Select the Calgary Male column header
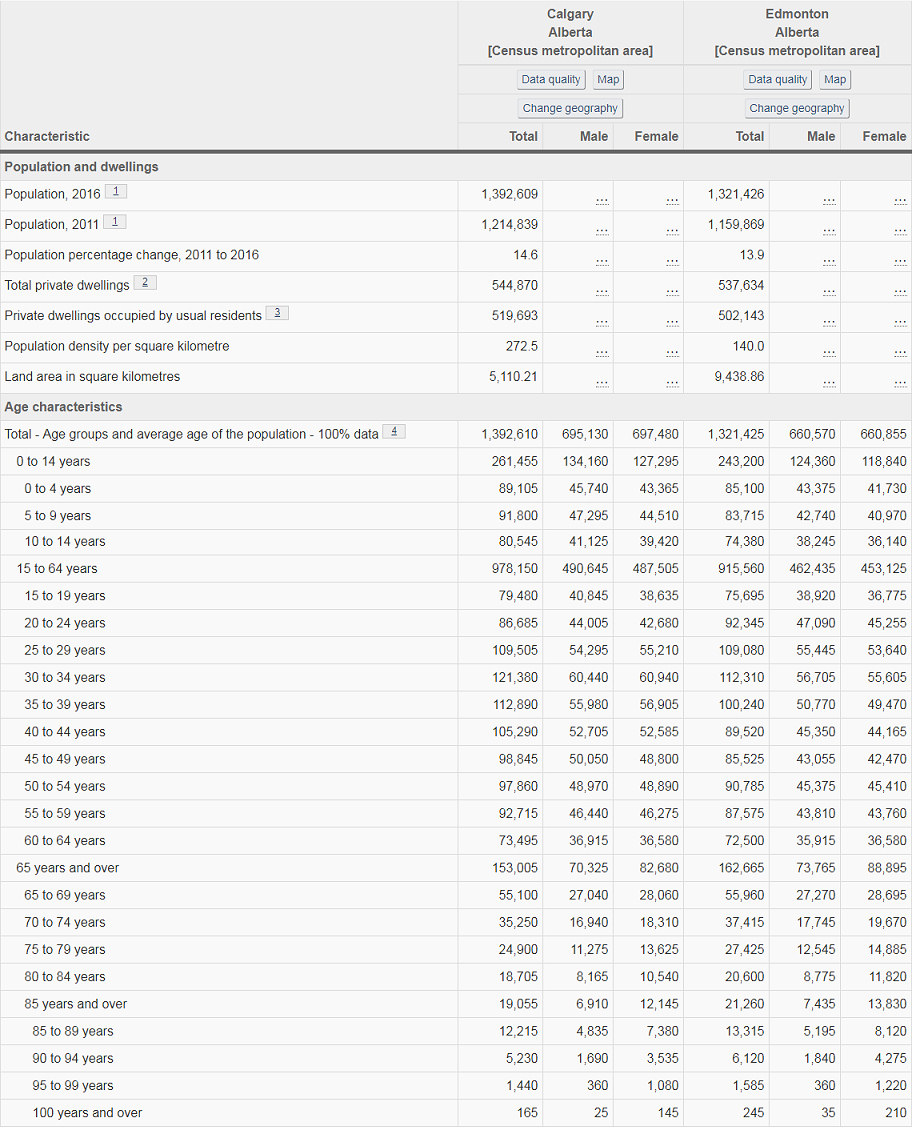 tap(594, 136)
